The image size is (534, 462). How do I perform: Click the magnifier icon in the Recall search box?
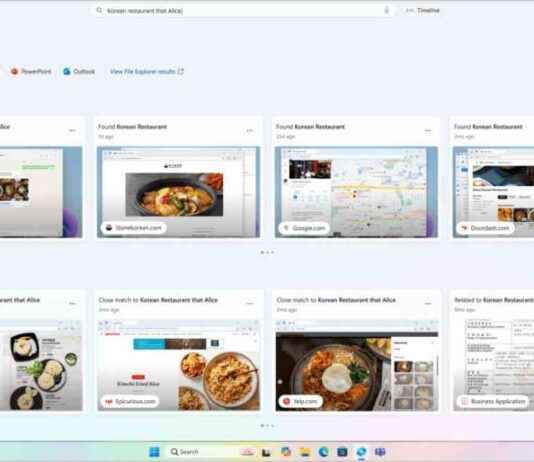click(x=99, y=11)
